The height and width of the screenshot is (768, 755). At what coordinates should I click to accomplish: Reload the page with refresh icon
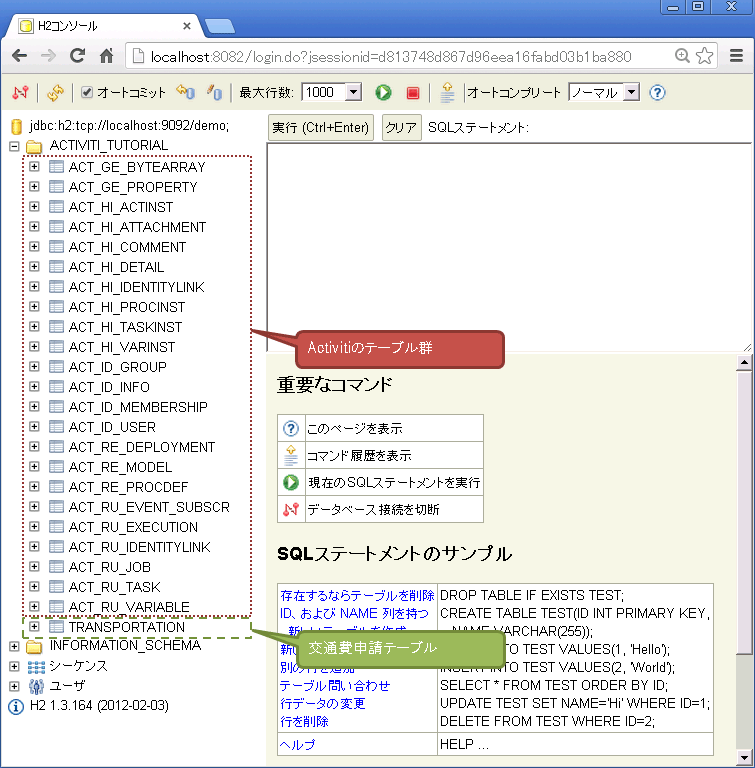(77, 55)
